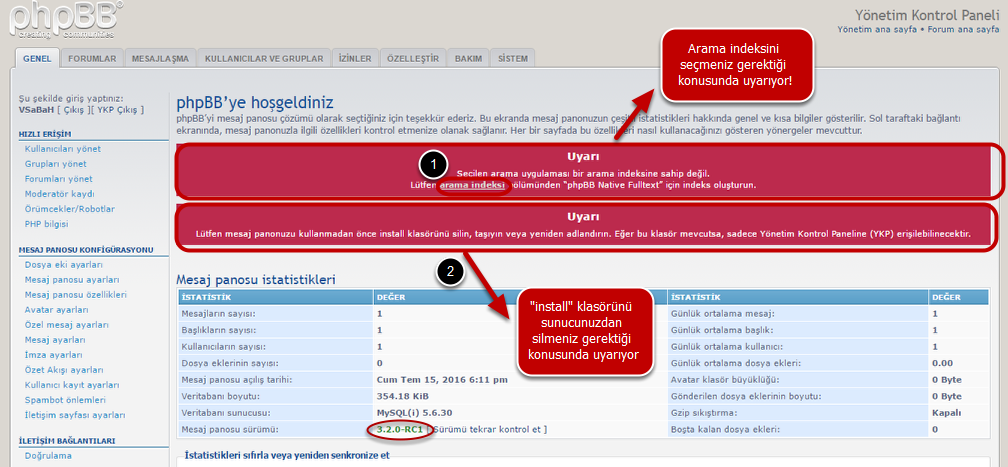The width and height of the screenshot is (1008, 467).
Task: Click Sürümü tekrar kontrol et link
Action: click(489, 429)
